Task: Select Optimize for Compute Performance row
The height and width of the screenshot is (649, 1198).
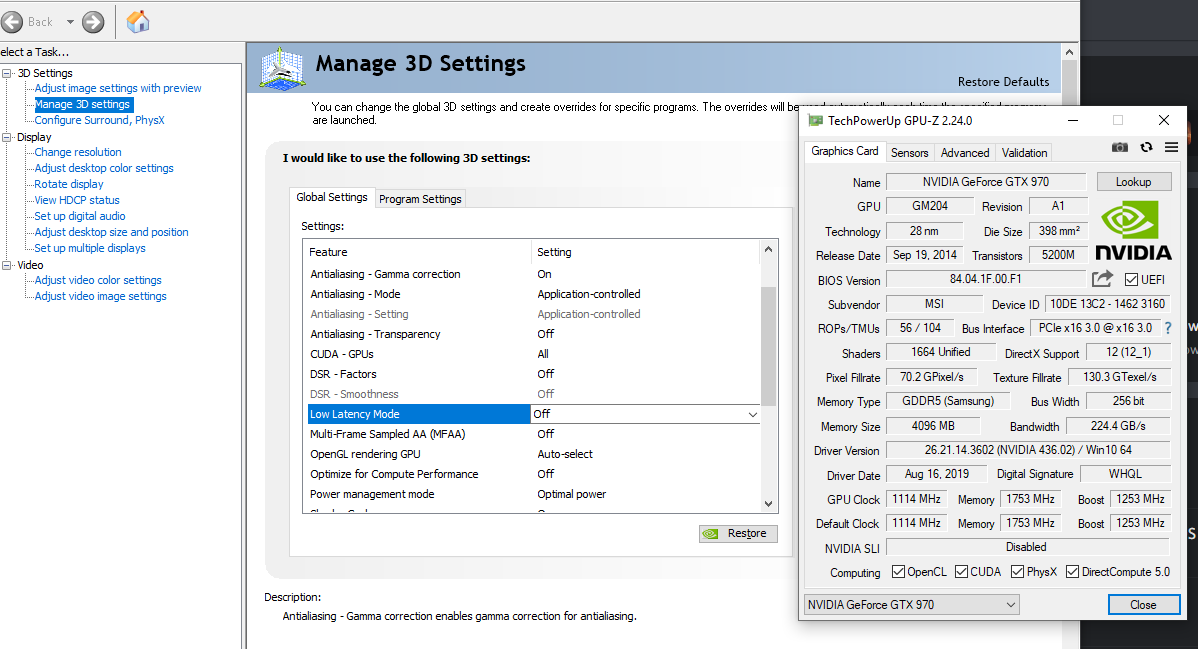Action: click(x=533, y=474)
